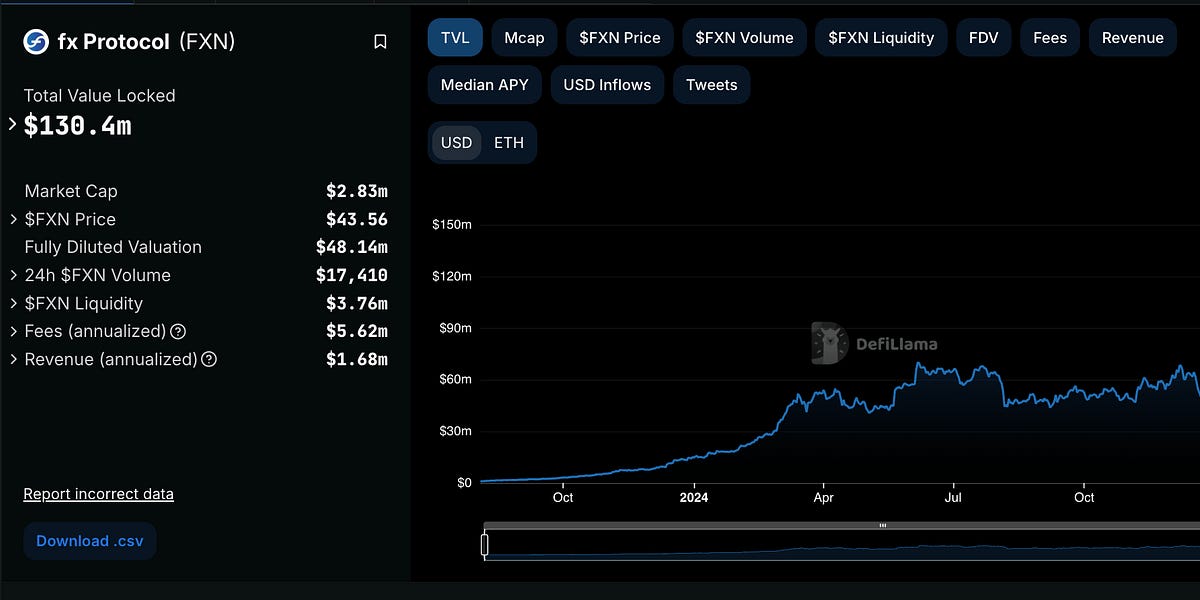Enable the Mcap chart metric

[524, 38]
